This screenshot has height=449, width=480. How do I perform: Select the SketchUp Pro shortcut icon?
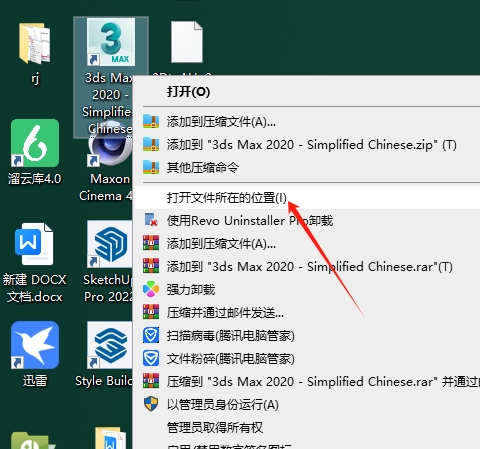pos(110,244)
